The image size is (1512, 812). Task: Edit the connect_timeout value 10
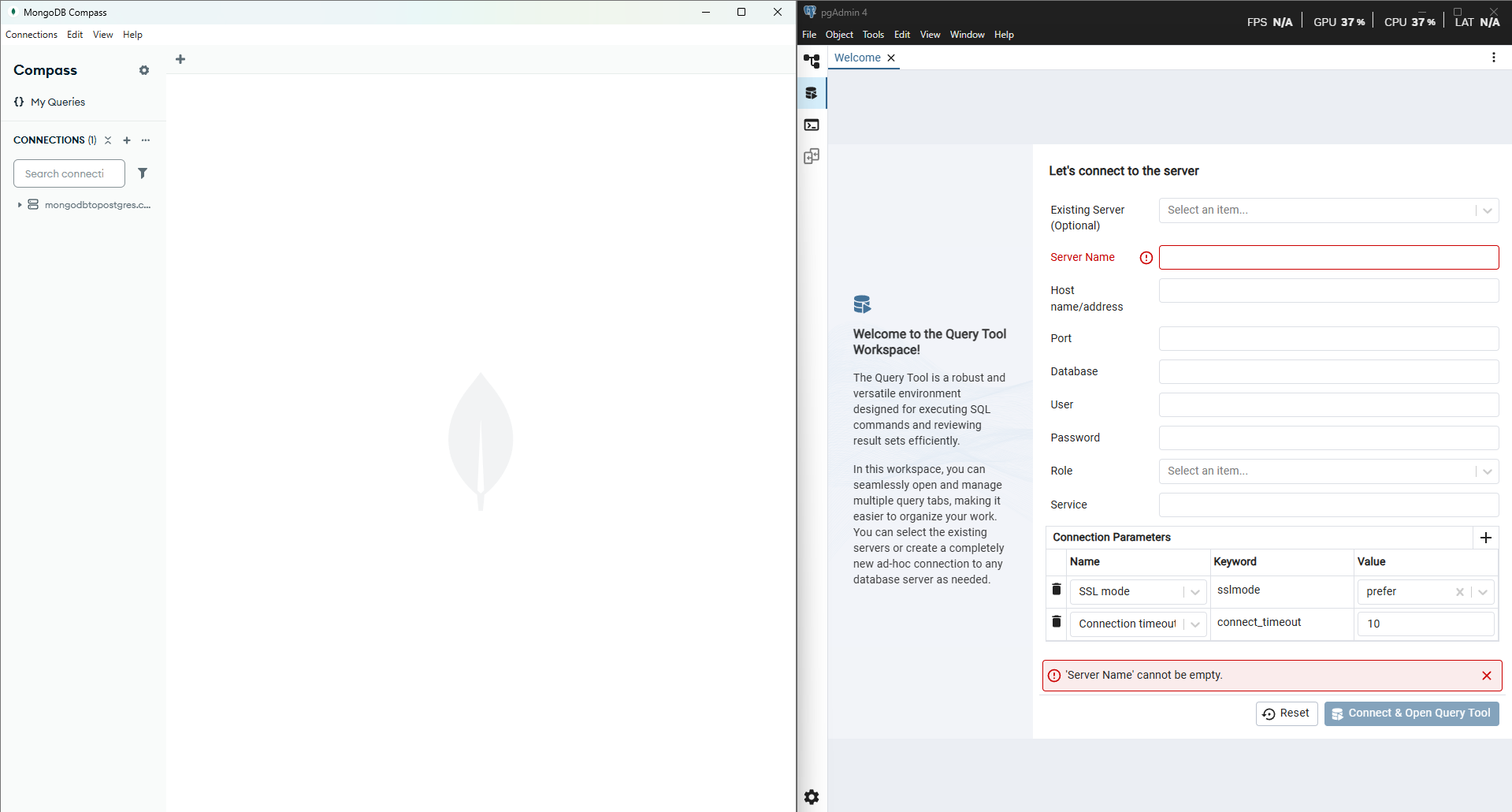1425,624
